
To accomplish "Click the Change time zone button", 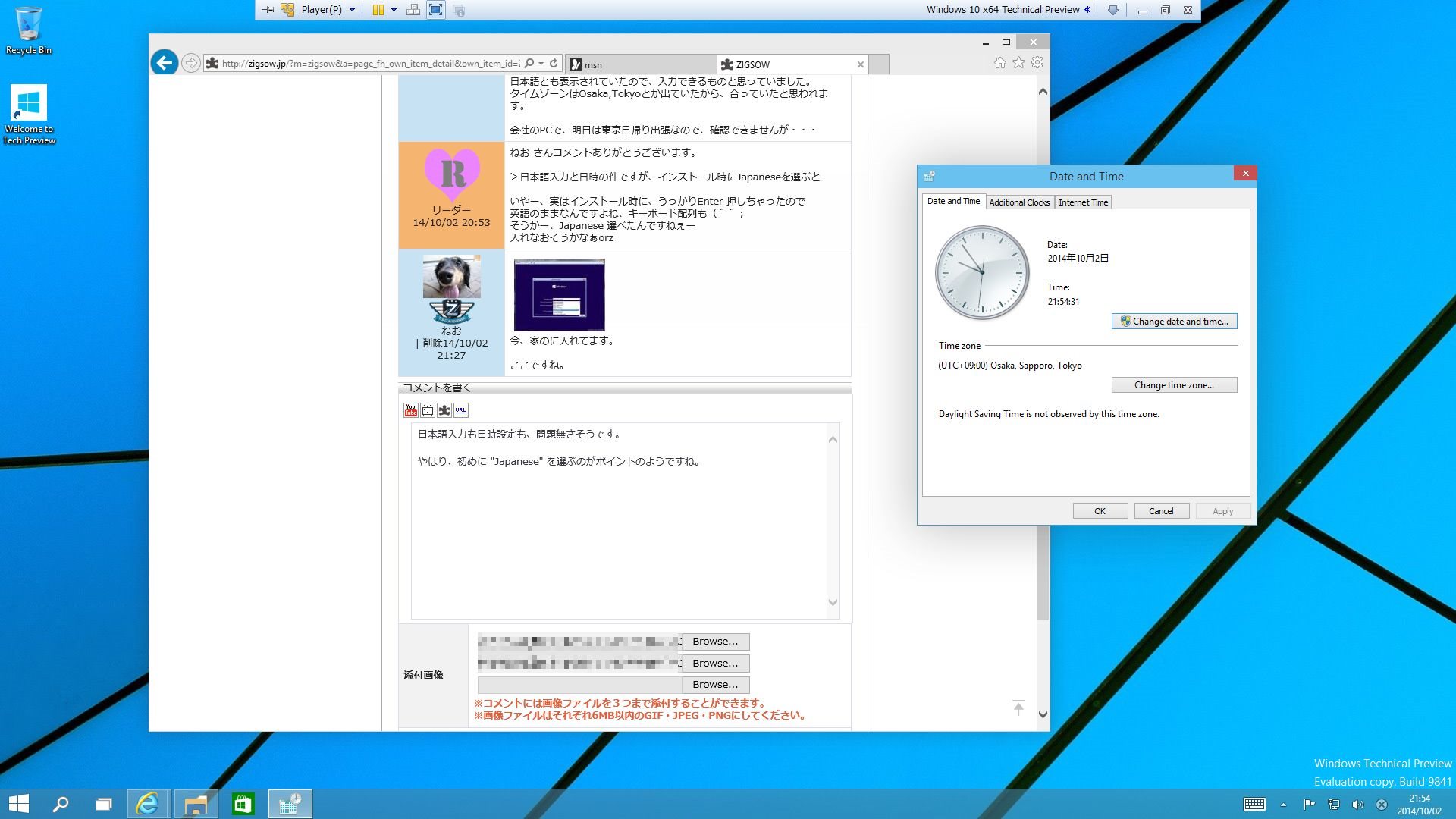I will pyautogui.click(x=1174, y=385).
